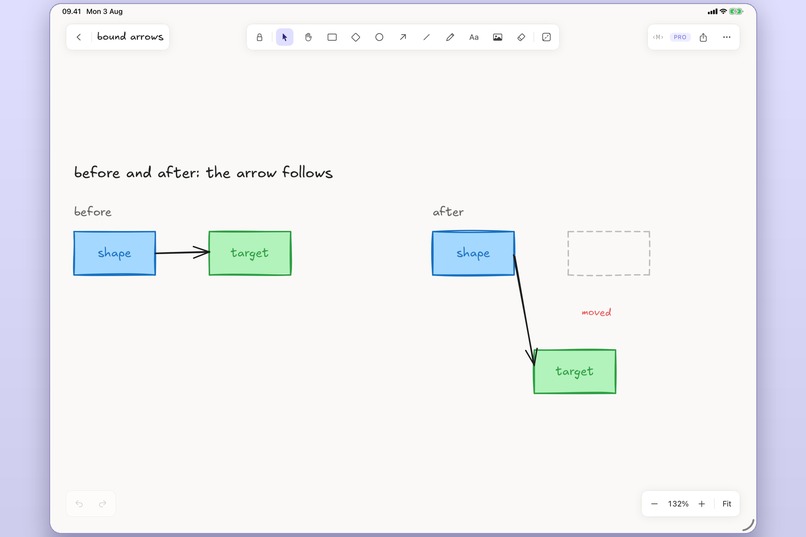Zoom in with the plus button
Viewport: 806px width, 537px height.
point(702,504)
